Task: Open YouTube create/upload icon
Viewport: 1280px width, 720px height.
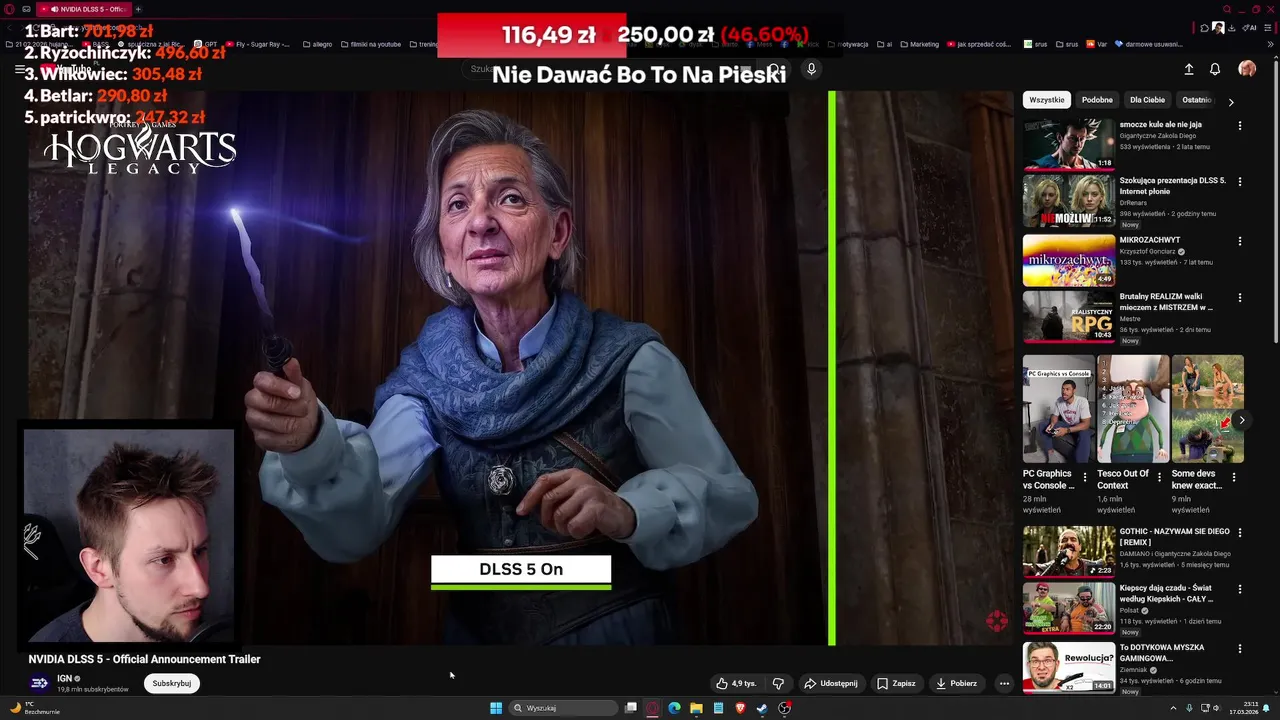Action: tap(1189, 69)
